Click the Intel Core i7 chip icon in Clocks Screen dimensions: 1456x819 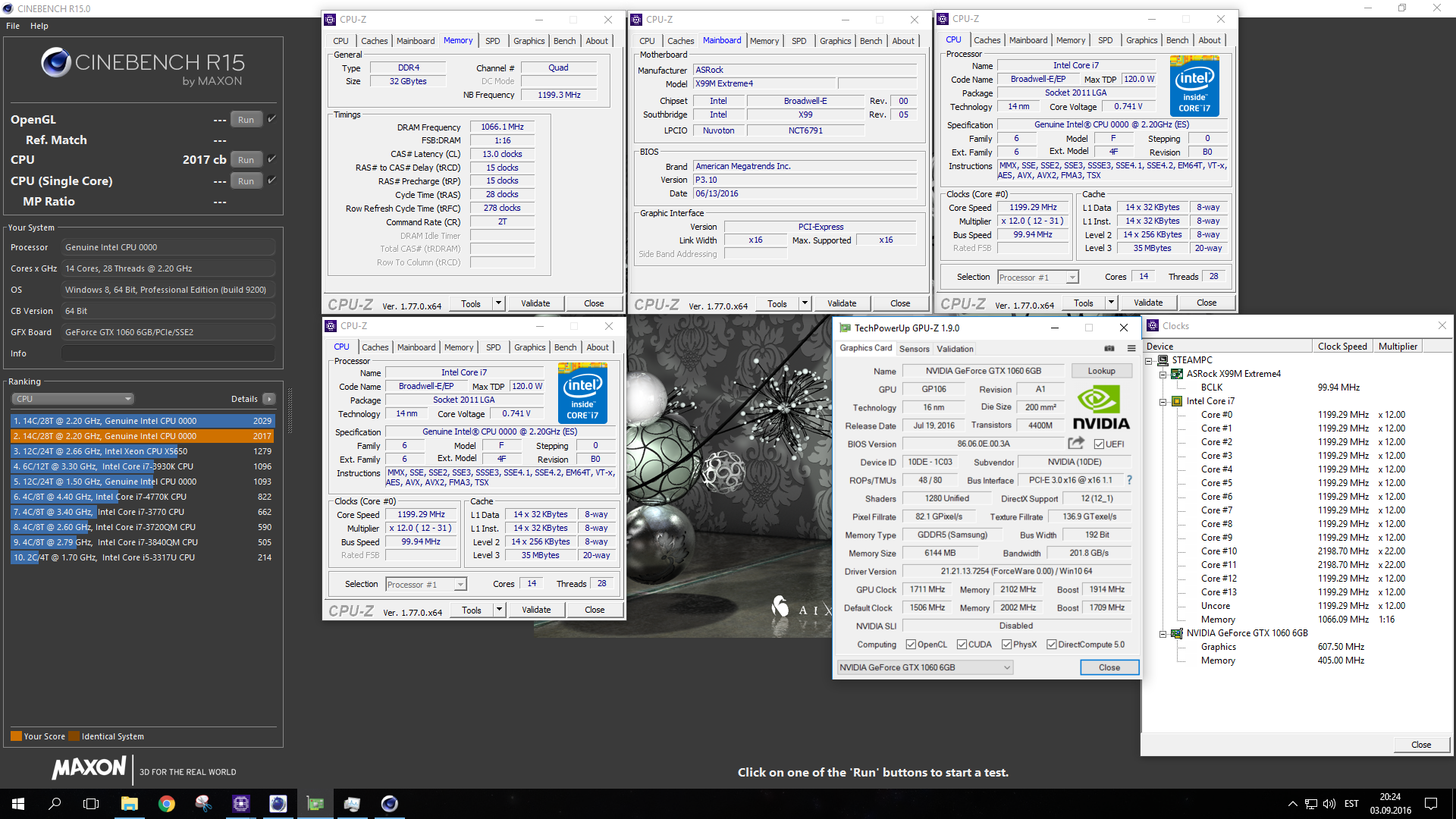1177,401
